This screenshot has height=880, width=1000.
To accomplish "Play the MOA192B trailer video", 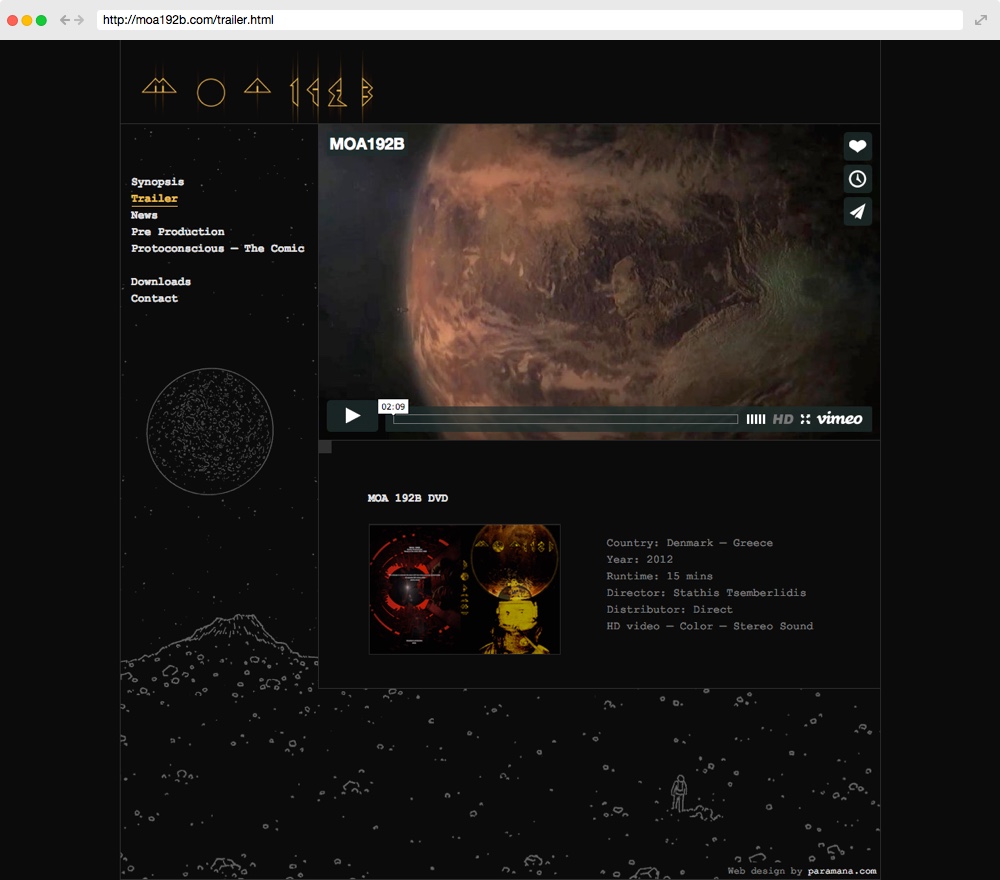I will pyautogui.click(x=352, y=416).
